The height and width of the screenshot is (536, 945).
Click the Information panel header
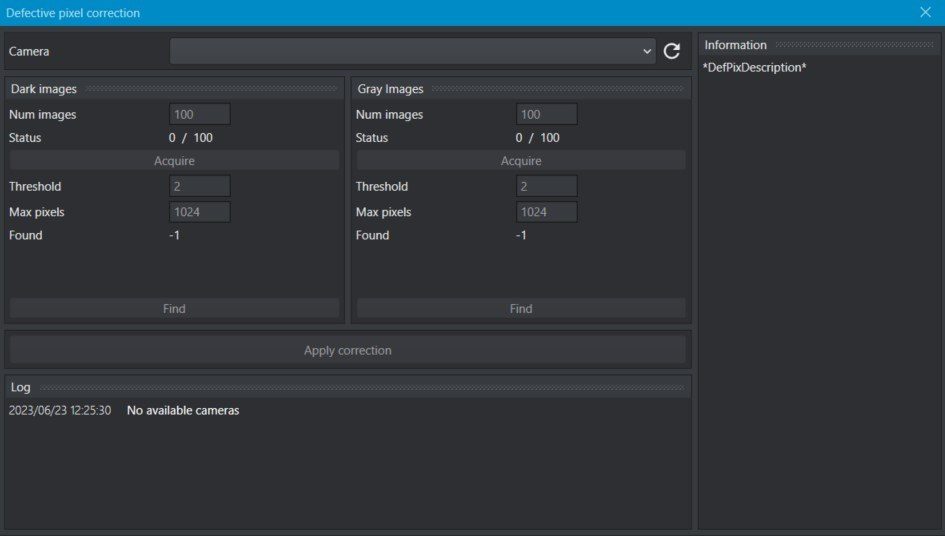click(x=736, y=45)
